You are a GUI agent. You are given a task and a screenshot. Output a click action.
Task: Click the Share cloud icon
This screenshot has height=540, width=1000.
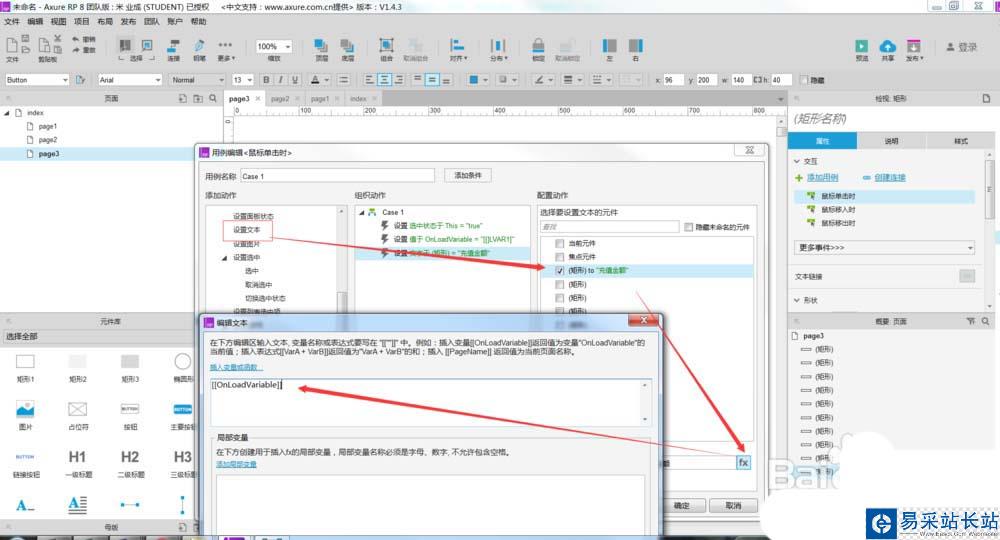pos(887,47)
